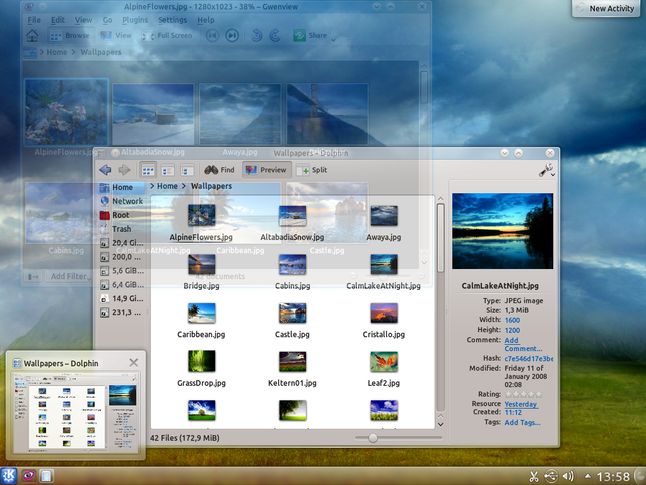The height and width of the screenshot is (485, 646).
Task: Select Cristallo.jpg file icon
Action: pyautogui.click(x=384, y=313)
